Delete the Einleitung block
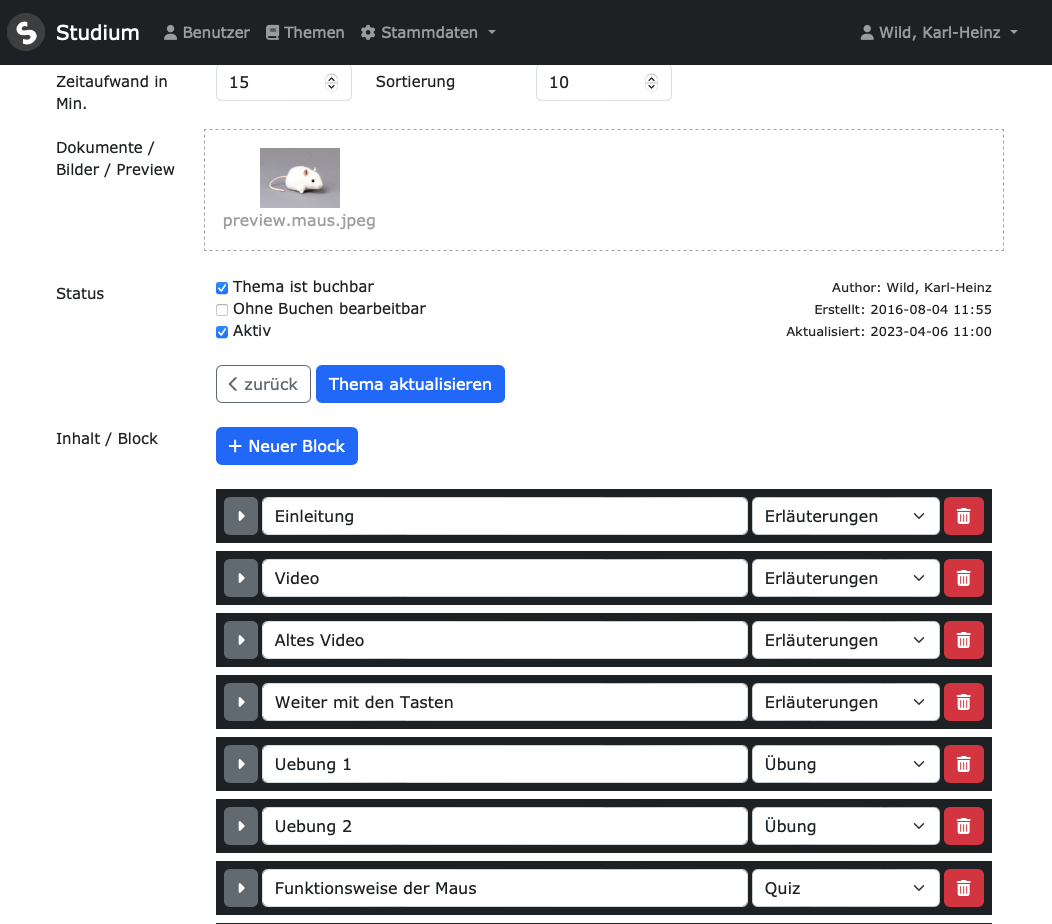Viewport: 1052px width, 924px height. (963, 516)
